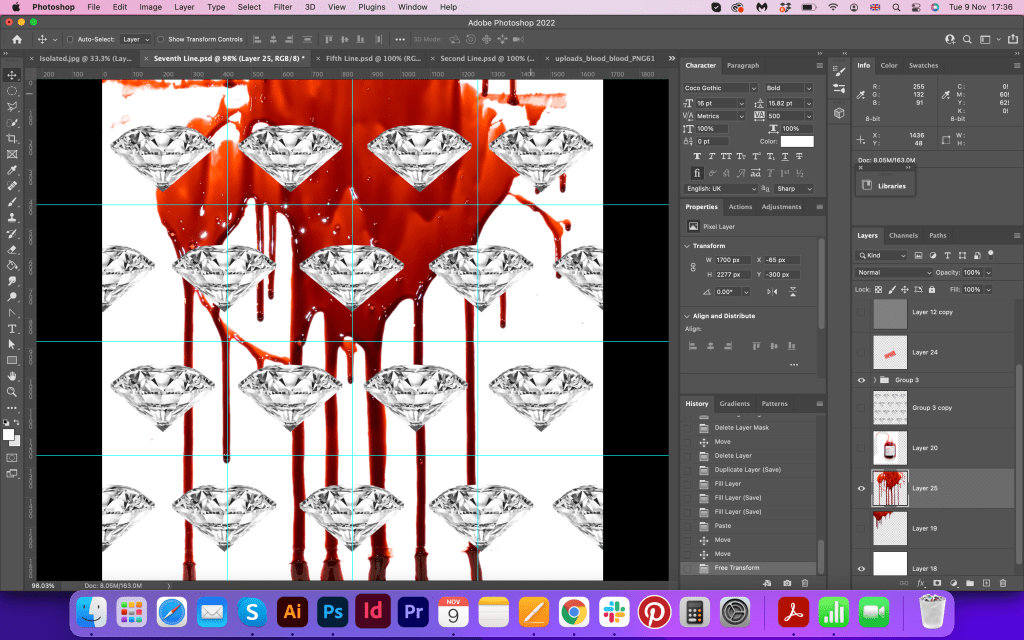1024x640 pixels.
Task: Click the white text Color swatch
Action: coord(797,142)
